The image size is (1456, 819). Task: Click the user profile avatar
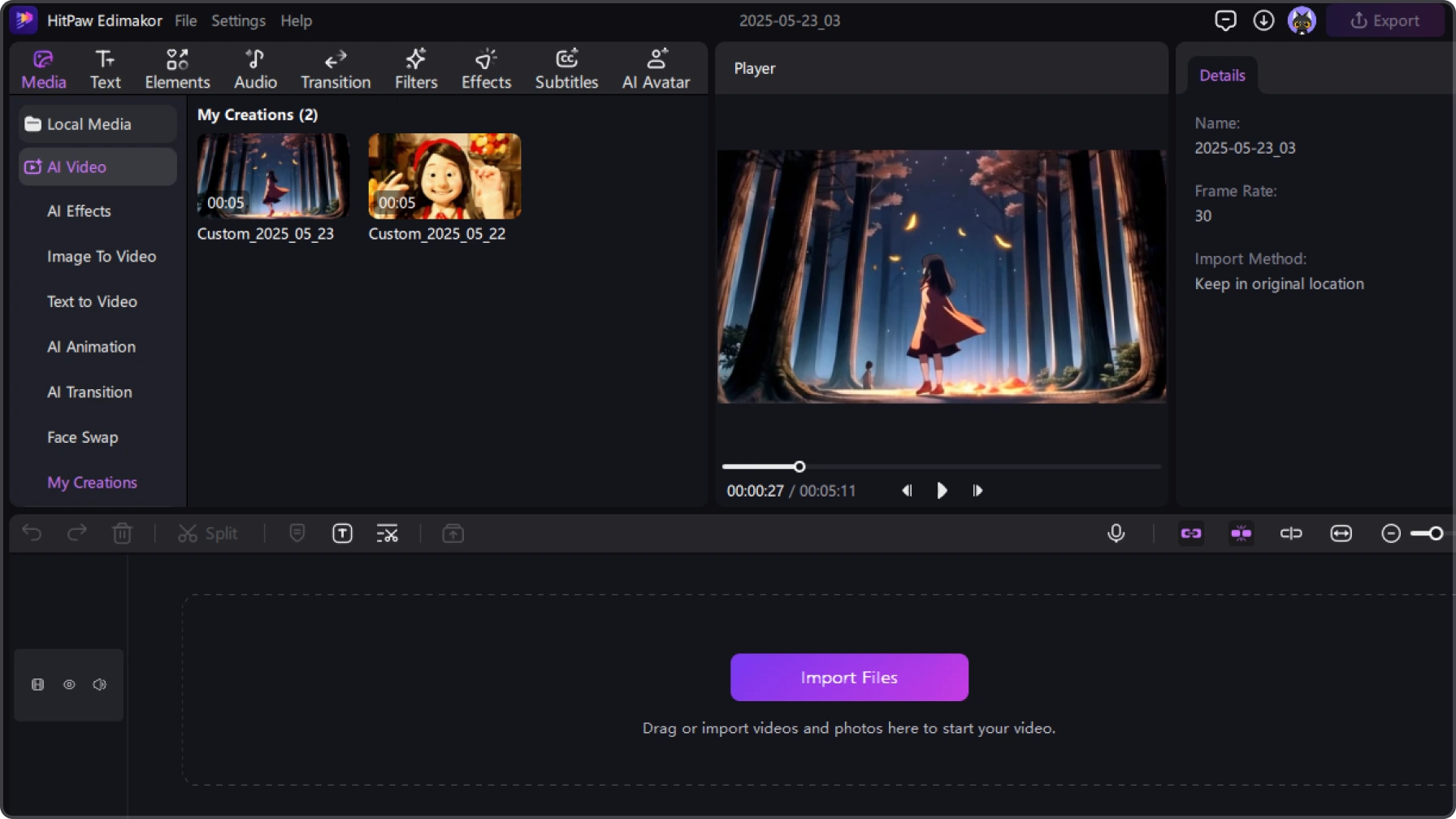1301,20
